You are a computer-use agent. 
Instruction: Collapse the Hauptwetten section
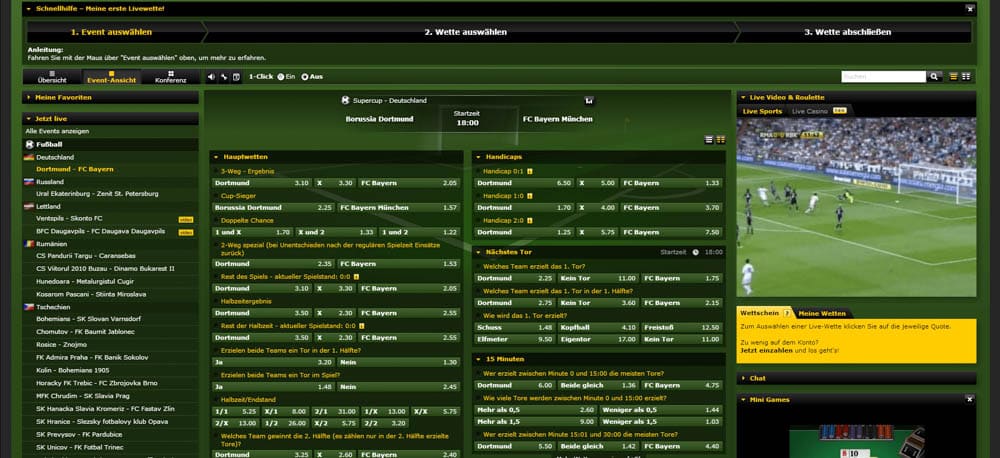coord(216,157)
